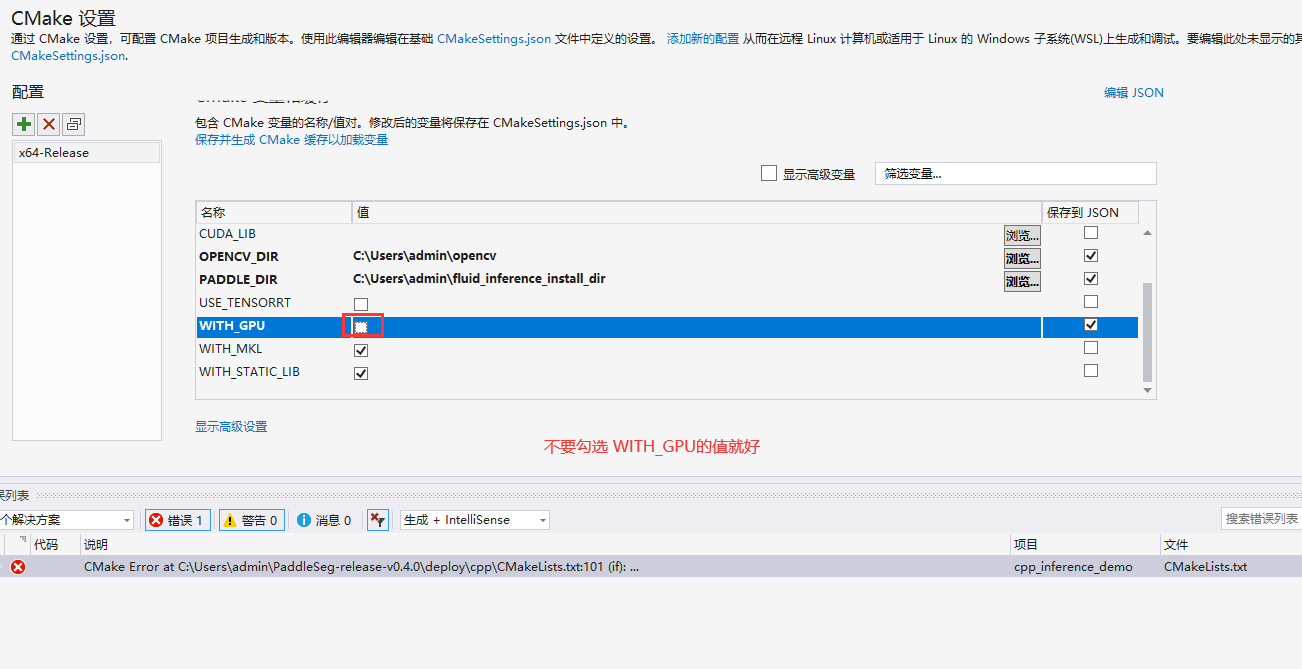The height and width of the screenshot is (669, 1302).
Task: Toggle the errors filter showing 错误 1
Action: click(x=178, y=520)
